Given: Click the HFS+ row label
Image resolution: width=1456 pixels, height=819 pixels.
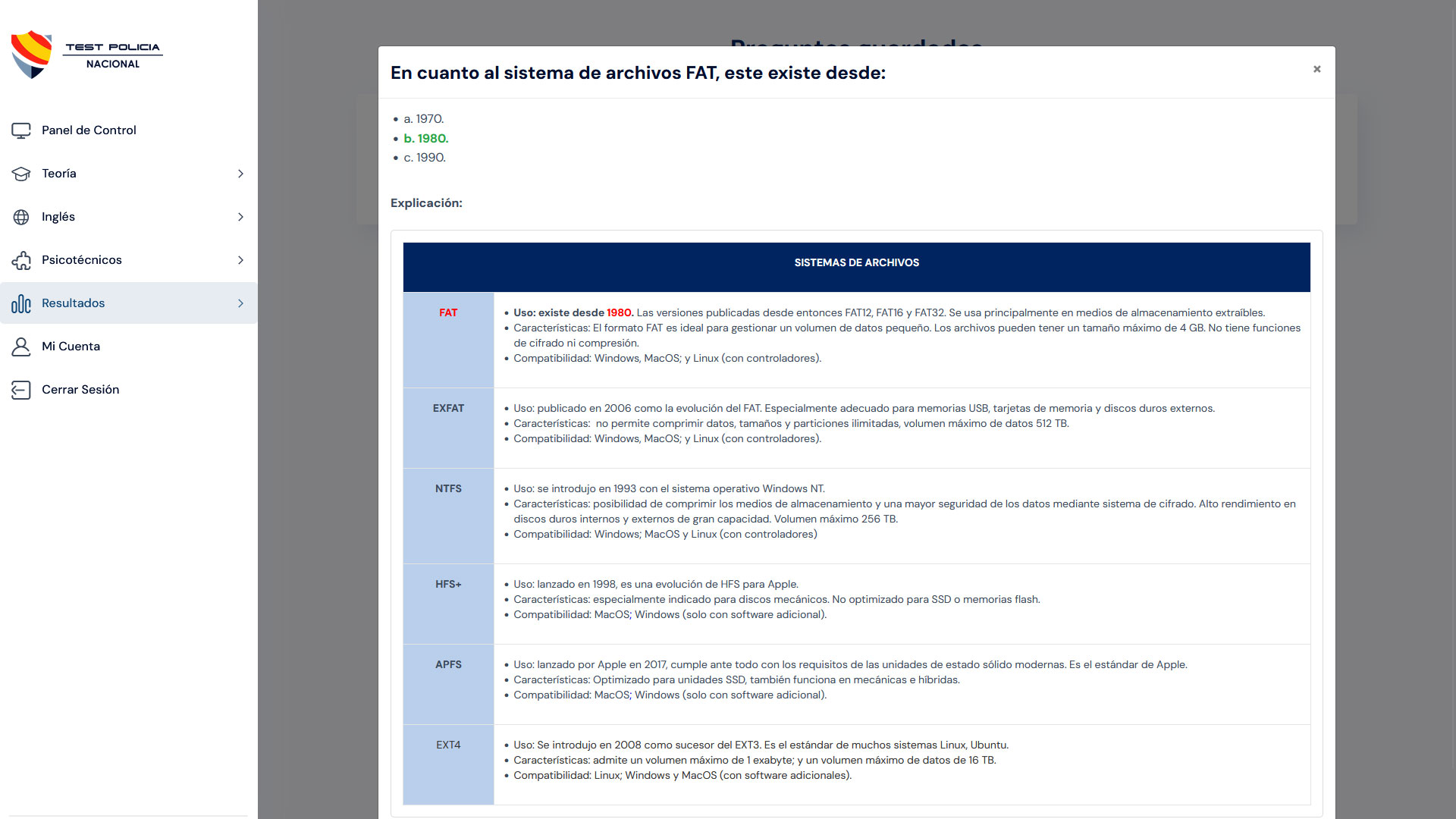Looking at the screenshot, I should (x=448, y=584).
